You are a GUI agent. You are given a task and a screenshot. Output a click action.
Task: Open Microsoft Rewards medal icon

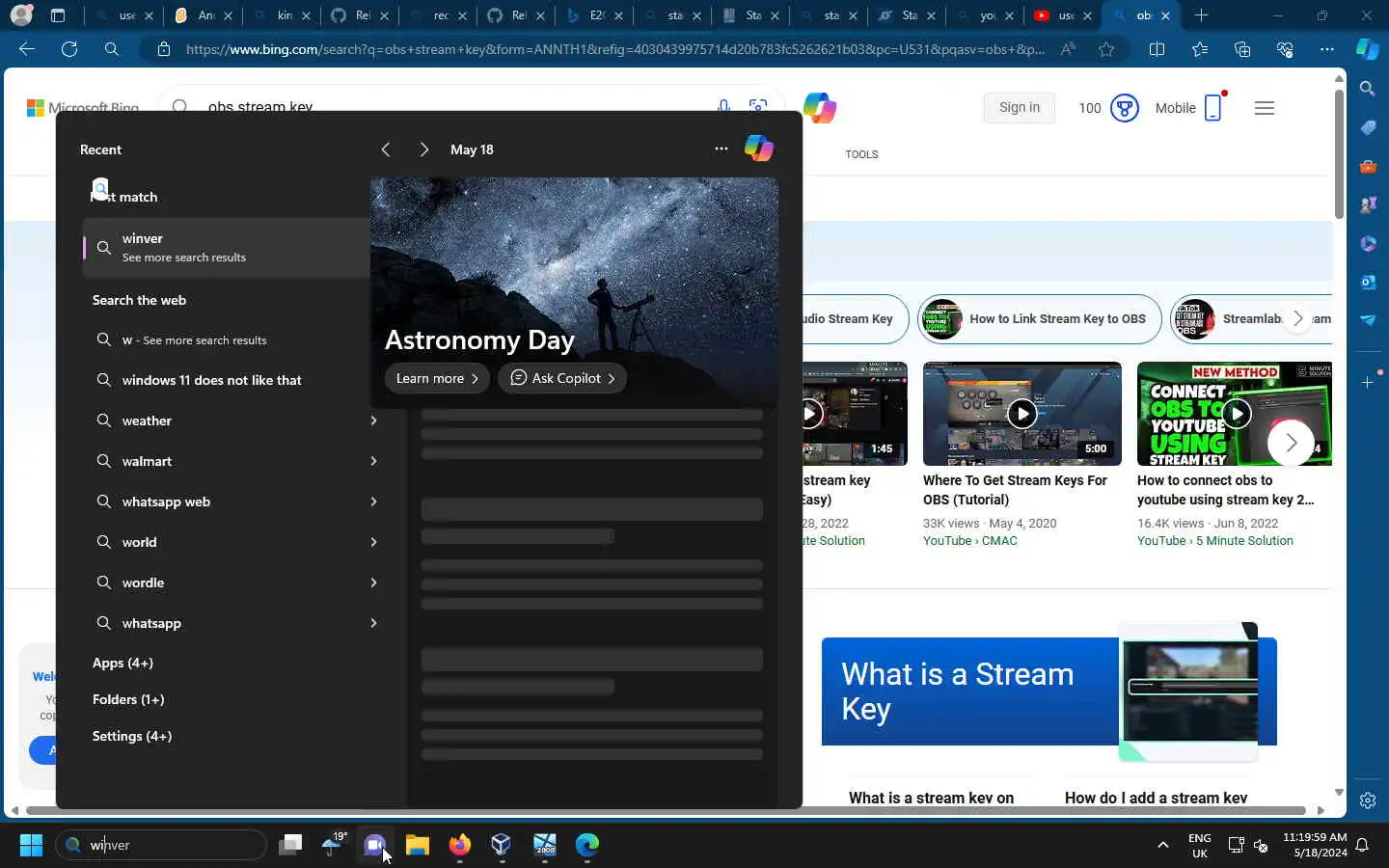click(x=1125, y=108)
